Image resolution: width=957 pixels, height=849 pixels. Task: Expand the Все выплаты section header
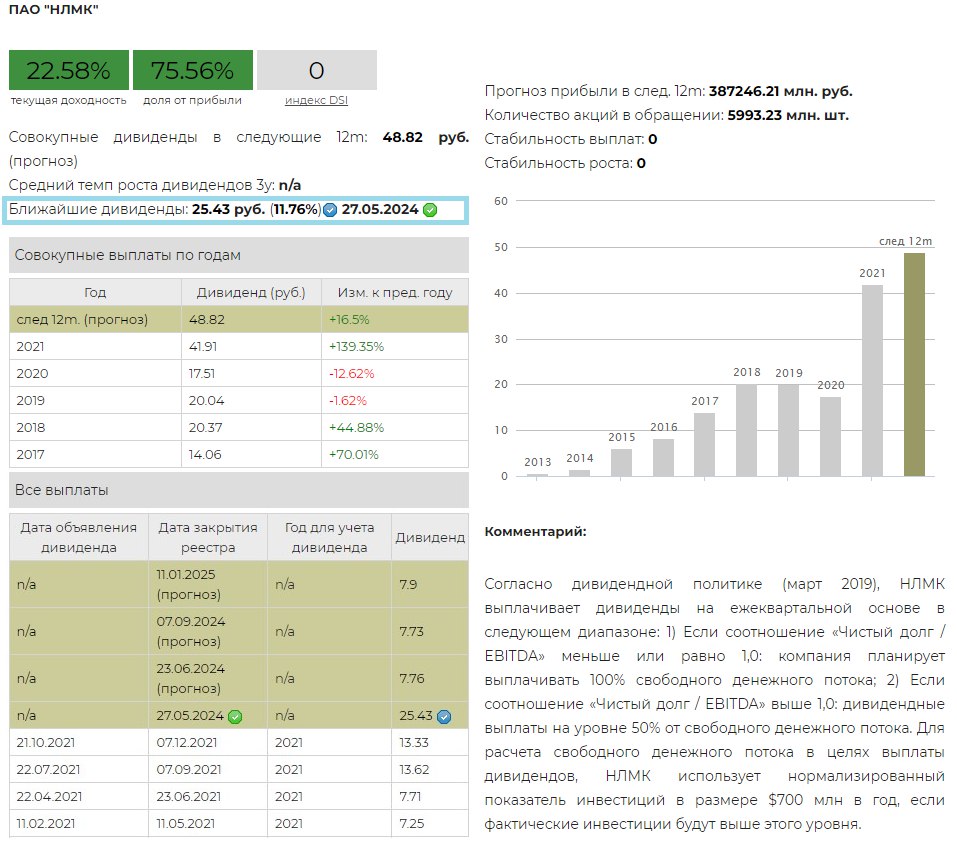click(238, 490)
